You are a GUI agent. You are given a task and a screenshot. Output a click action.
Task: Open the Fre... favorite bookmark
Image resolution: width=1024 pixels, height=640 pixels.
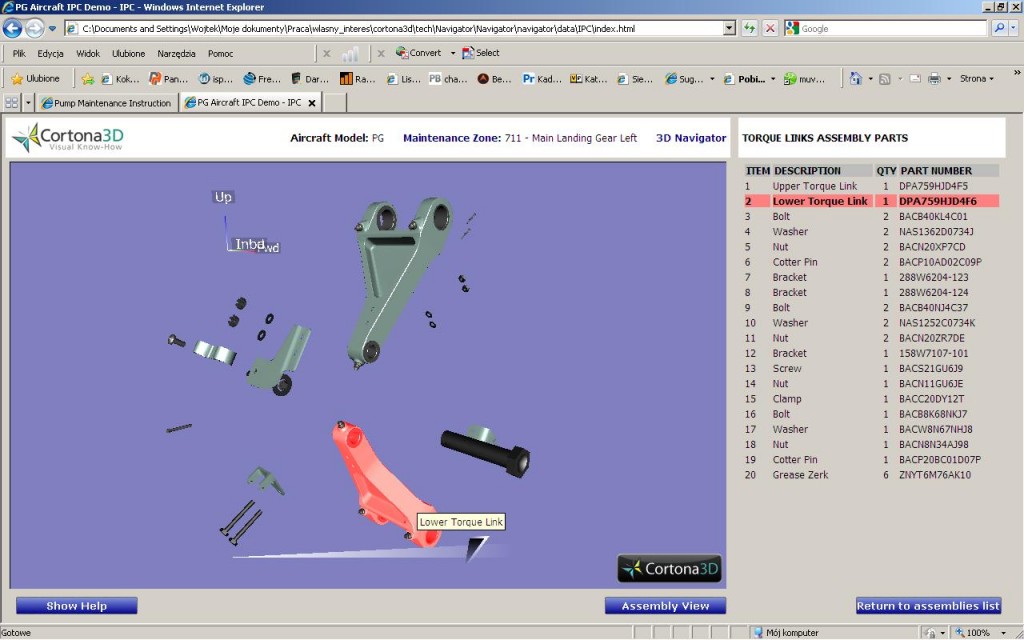click(x=261, y=79)
